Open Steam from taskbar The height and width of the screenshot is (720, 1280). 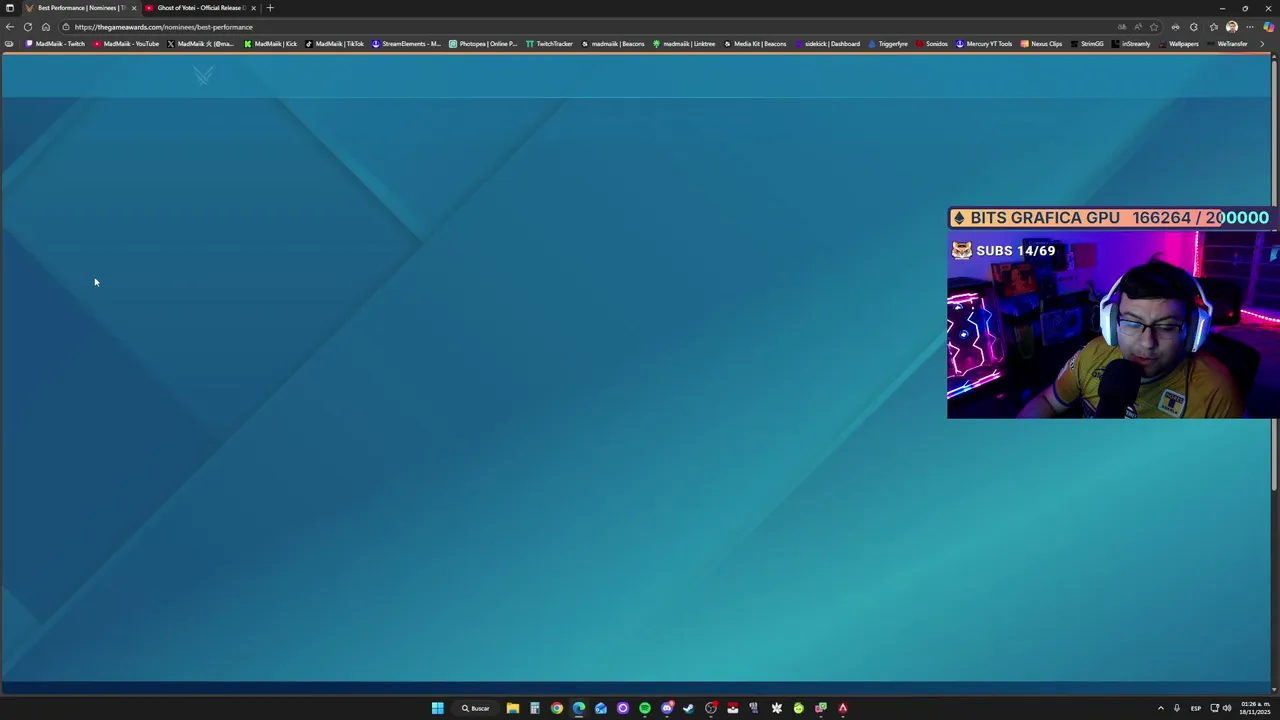pos(688,708)
